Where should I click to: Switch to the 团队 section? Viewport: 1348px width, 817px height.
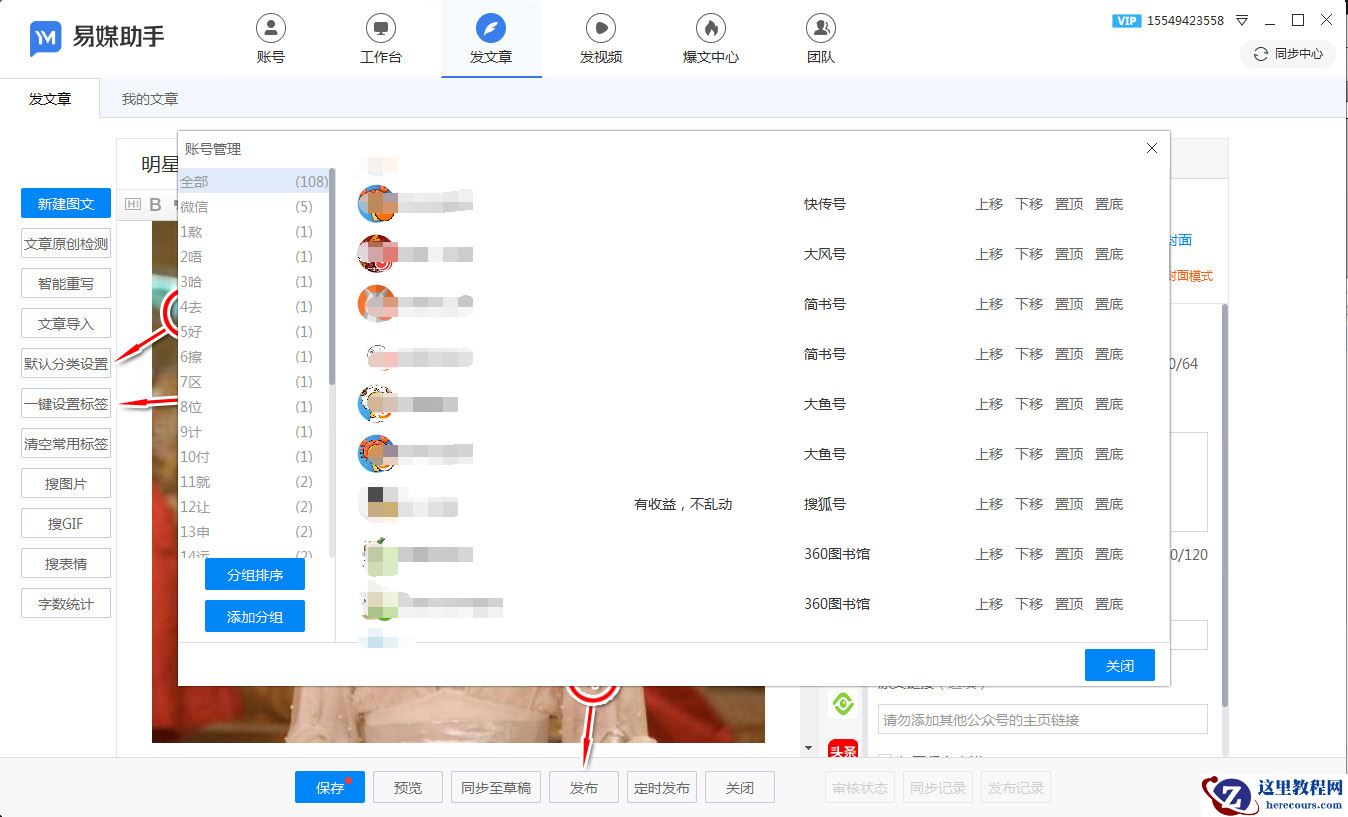[x=821, y=40]
